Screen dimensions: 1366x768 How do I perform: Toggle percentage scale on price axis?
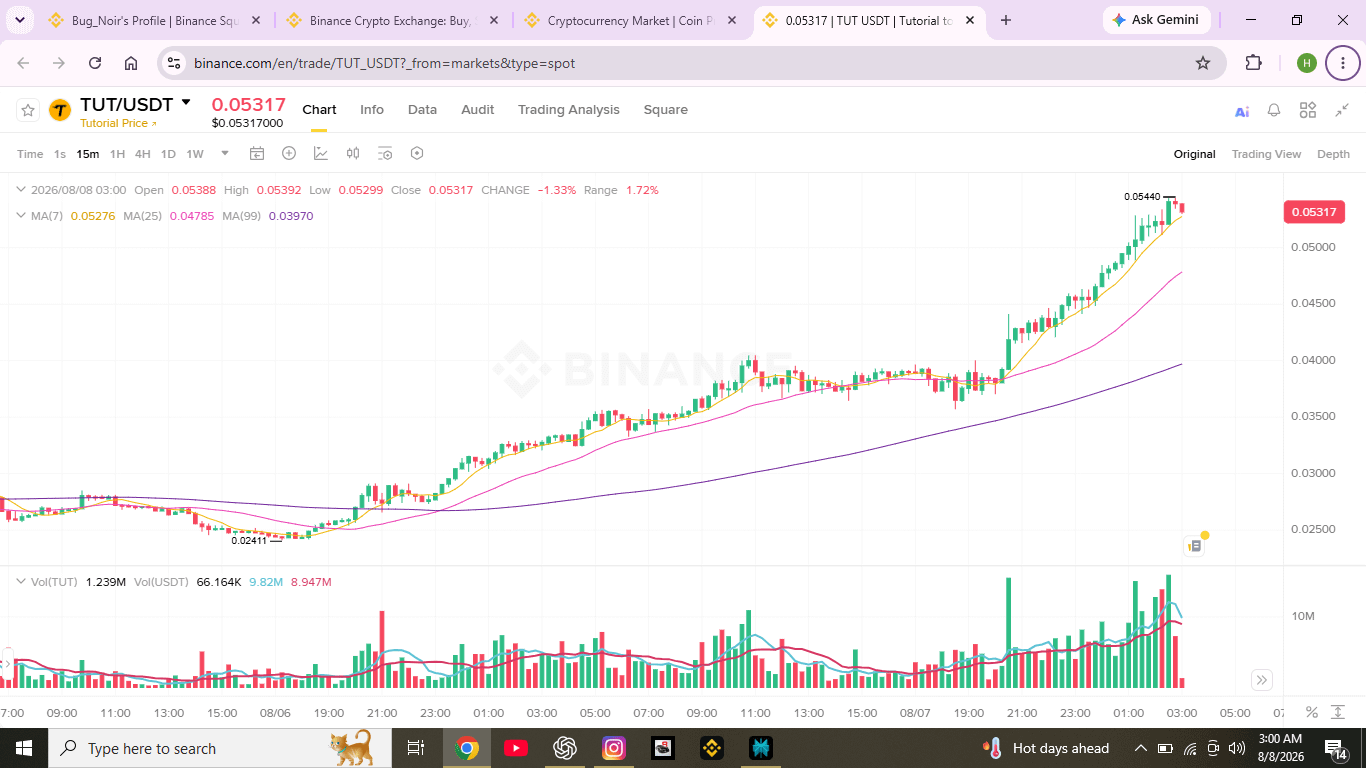tap(1312, 712)
